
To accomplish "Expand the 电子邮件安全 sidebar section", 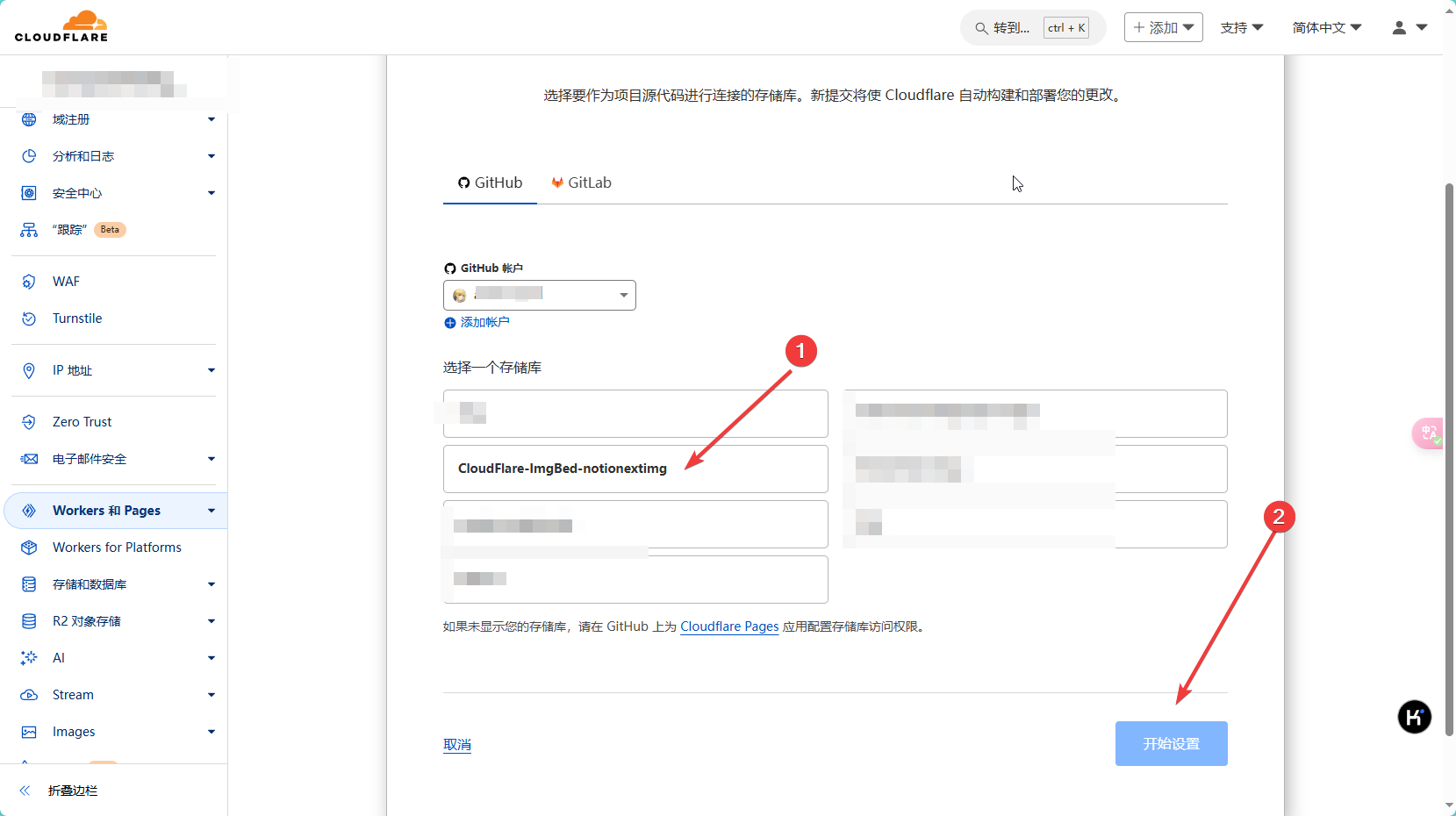I will (212, 459).
